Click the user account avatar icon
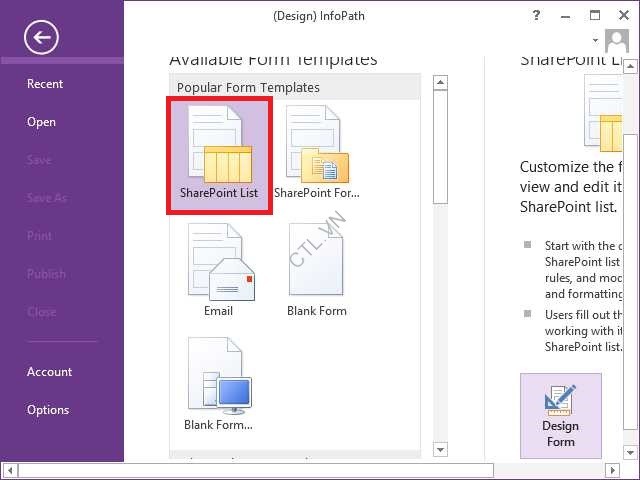The width and height of the screenshot is (640, 480). (617, 41)
